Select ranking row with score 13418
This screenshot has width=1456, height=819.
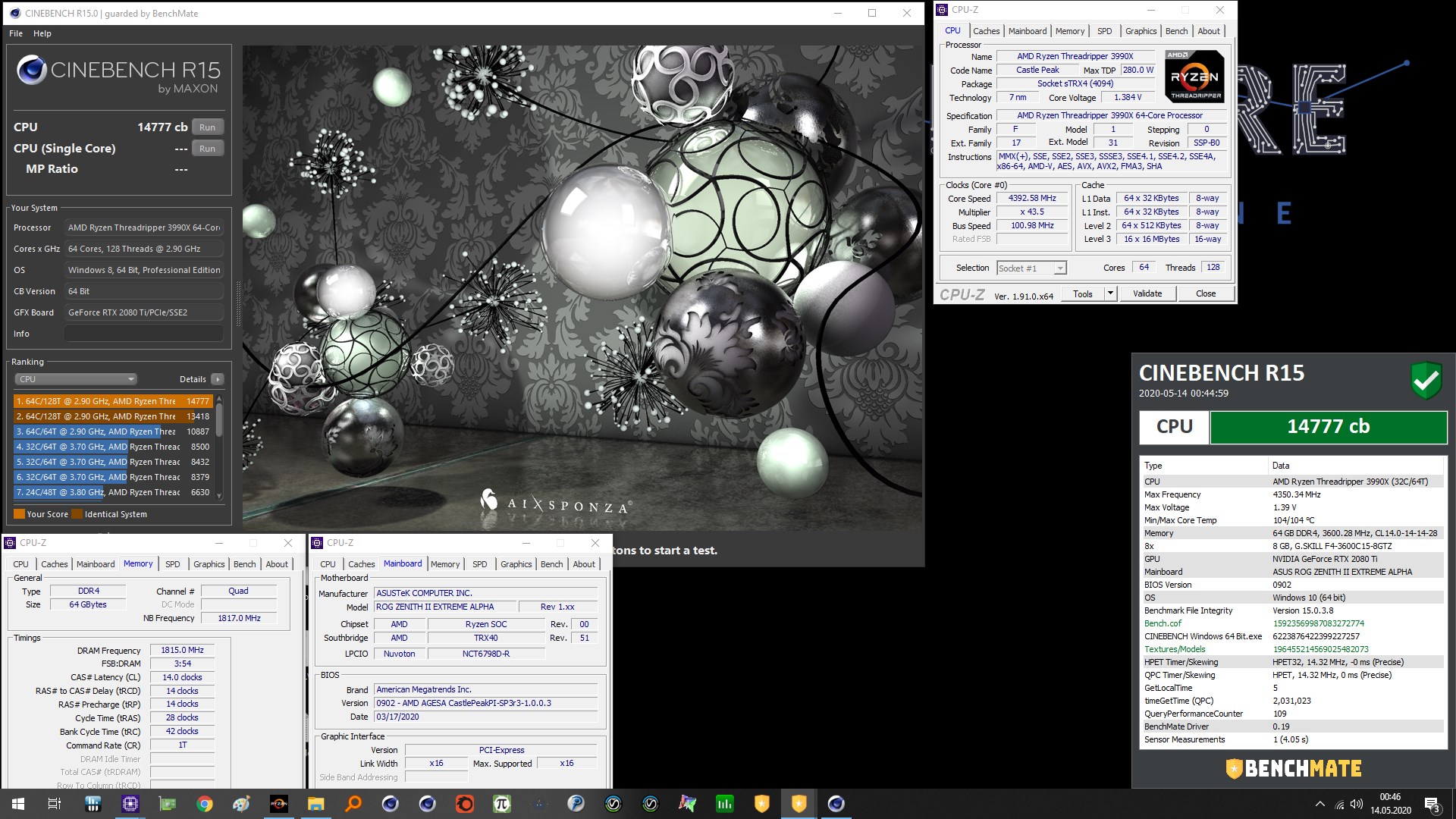point(113,416)
